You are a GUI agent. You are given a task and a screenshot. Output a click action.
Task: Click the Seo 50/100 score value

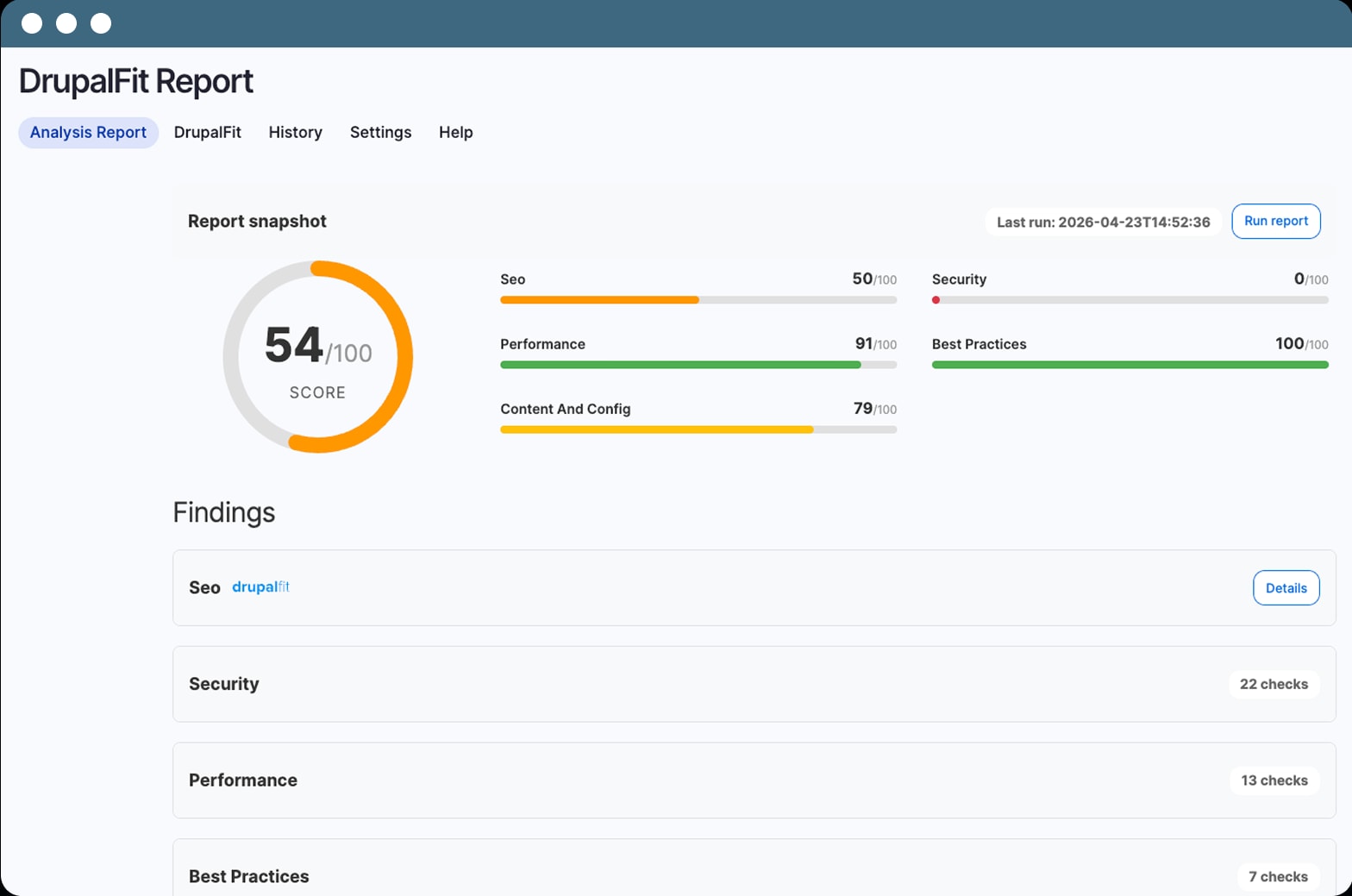874,279
